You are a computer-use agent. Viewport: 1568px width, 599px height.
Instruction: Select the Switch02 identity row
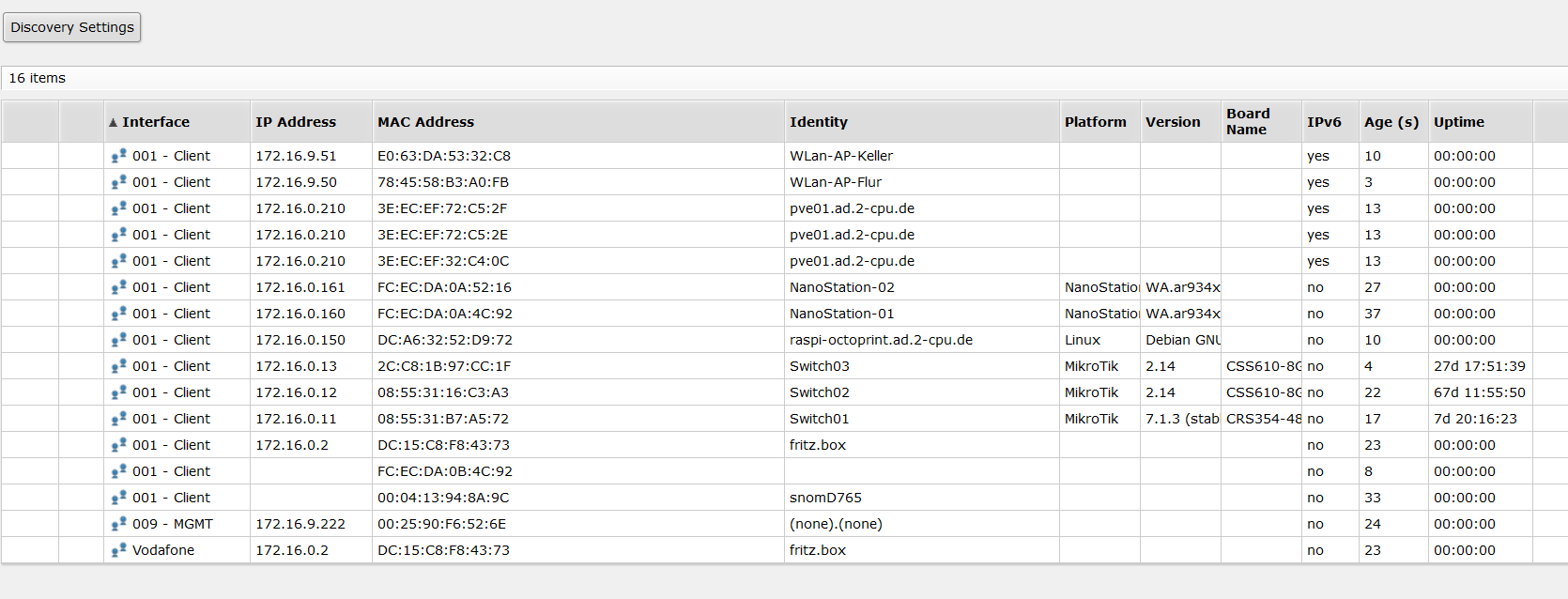[x=819, y=392]
